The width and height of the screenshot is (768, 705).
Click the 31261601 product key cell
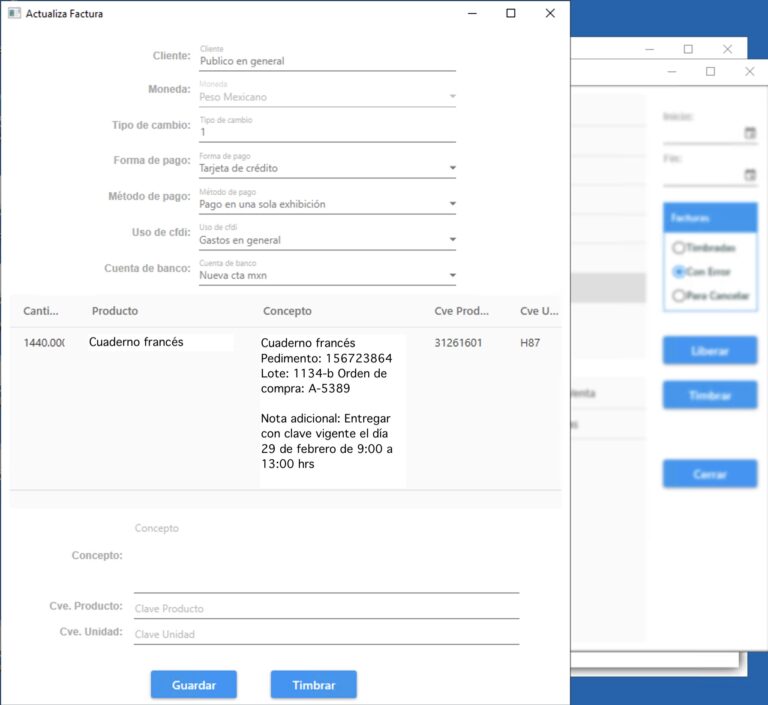(x=458, y=342)
